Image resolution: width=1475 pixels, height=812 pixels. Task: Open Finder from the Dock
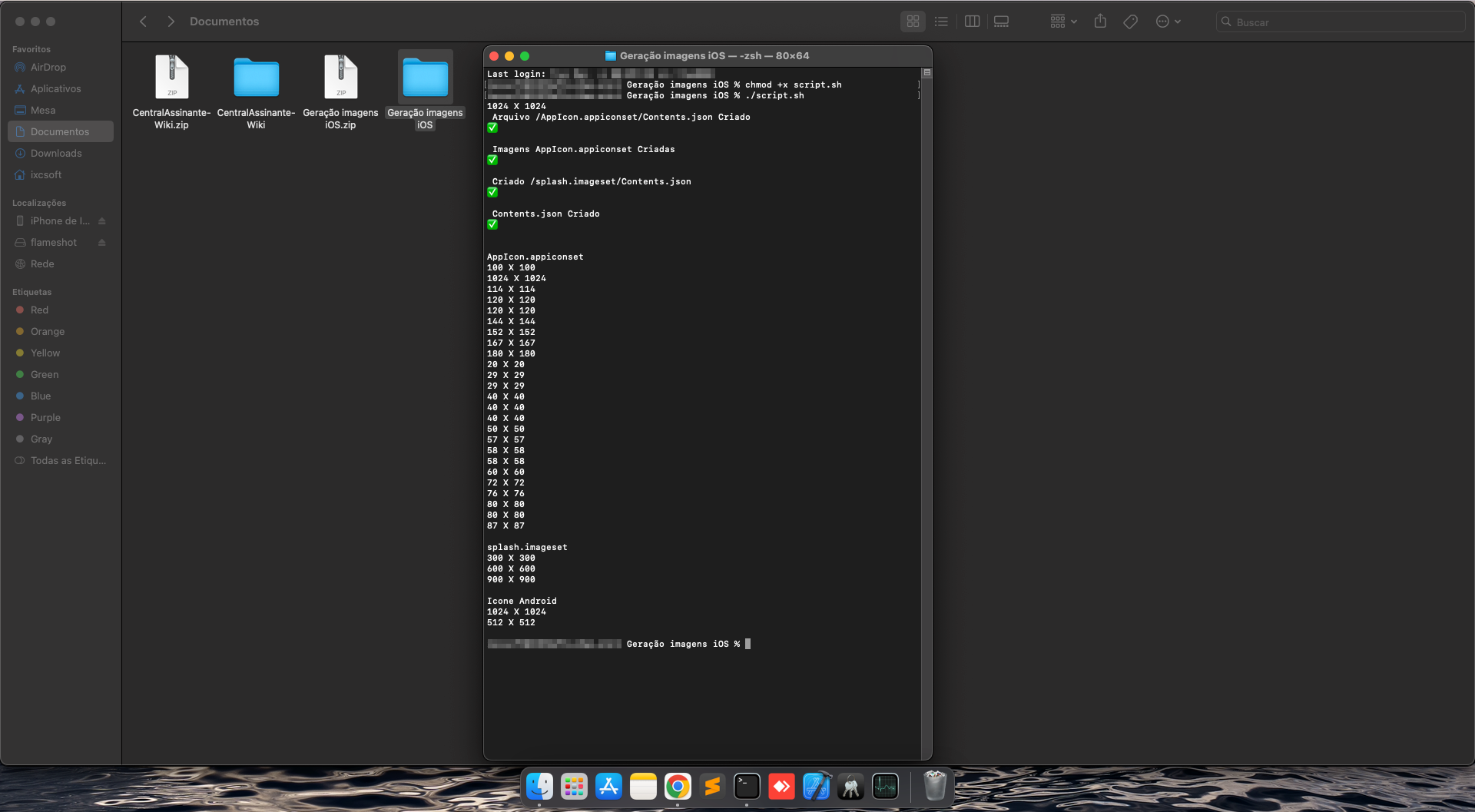click(x=539, y=787)
